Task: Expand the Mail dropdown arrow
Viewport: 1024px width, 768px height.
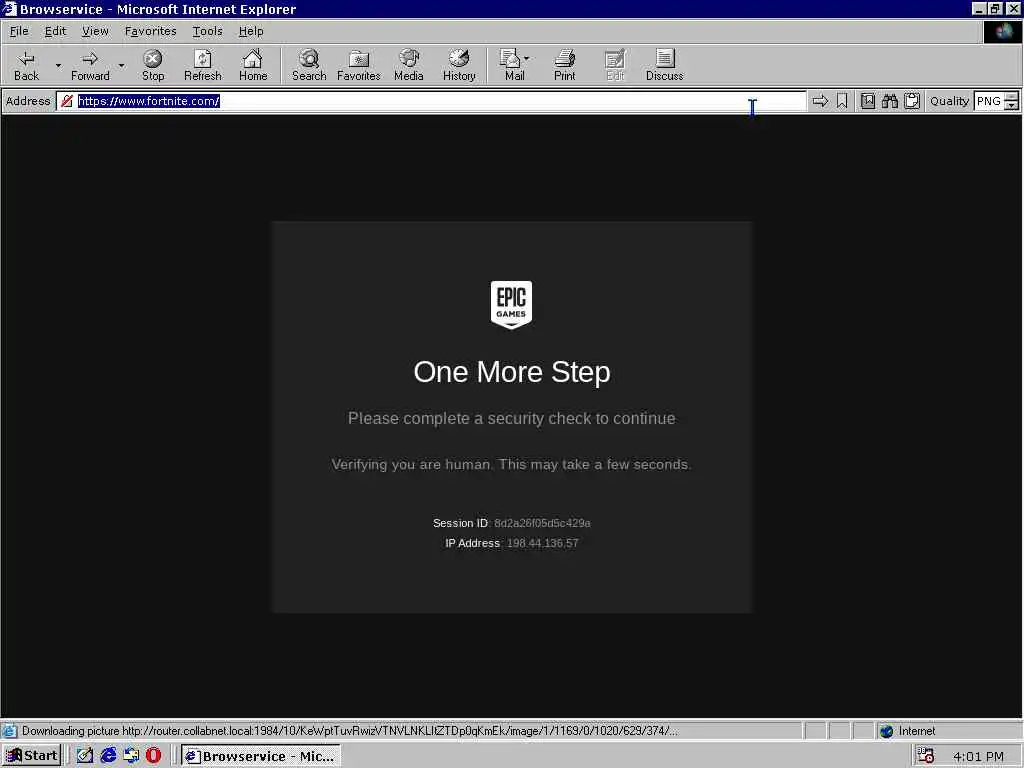Action: coord(526,58)
